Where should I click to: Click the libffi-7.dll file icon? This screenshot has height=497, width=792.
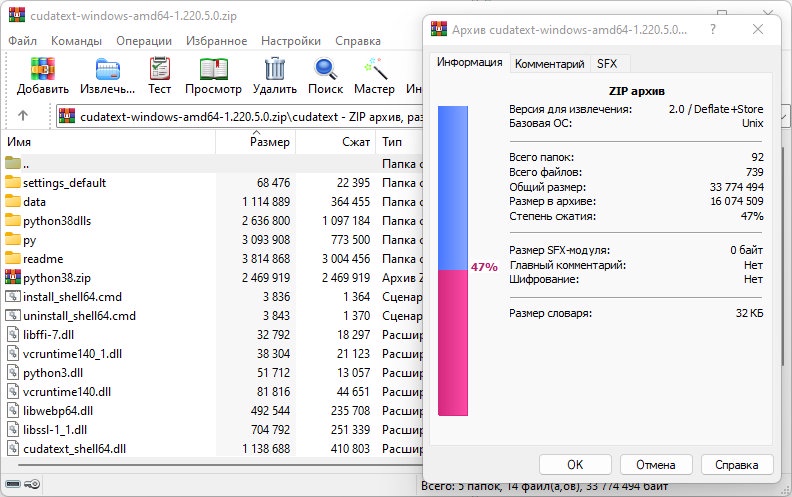click(x=13, y=334)
